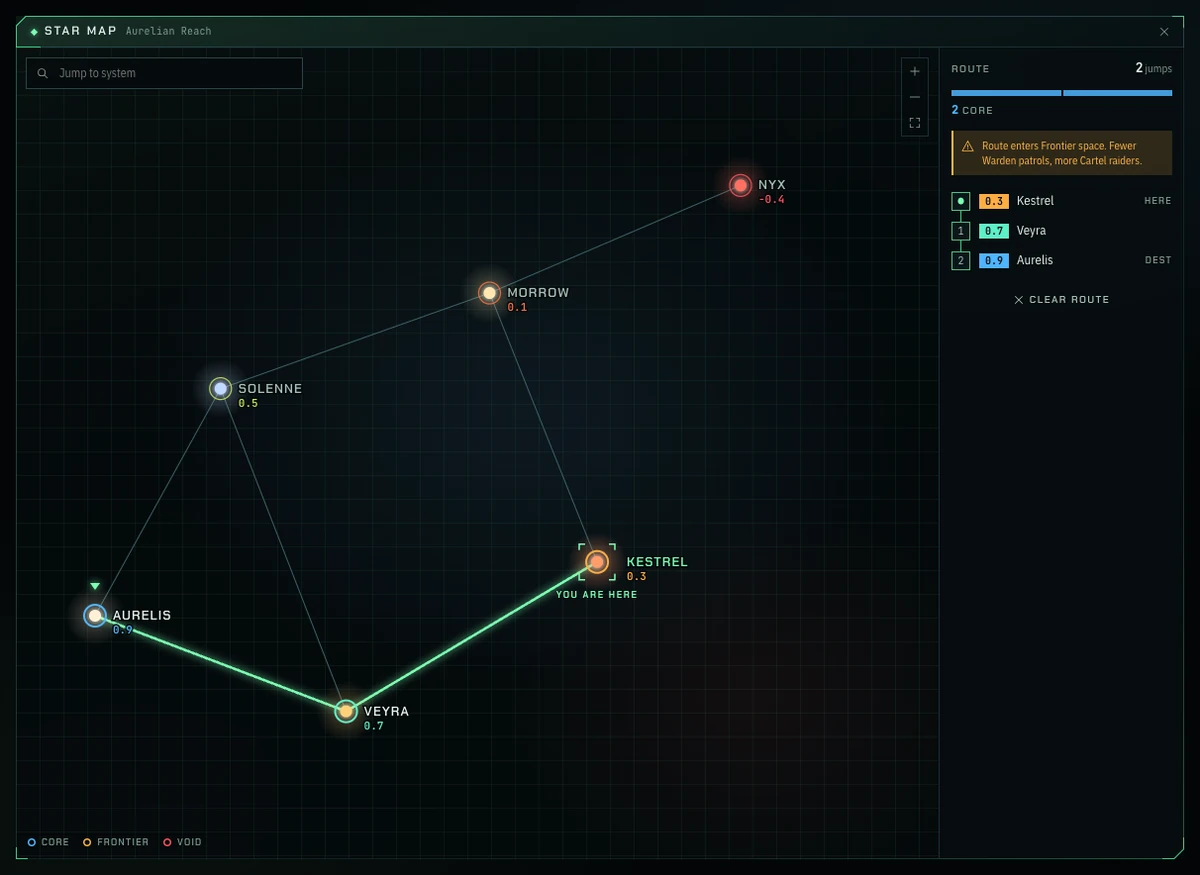This screenshot has height=875, width=1200.
Task: Click the first route progress segment
Action: [x=1006, y=93]
